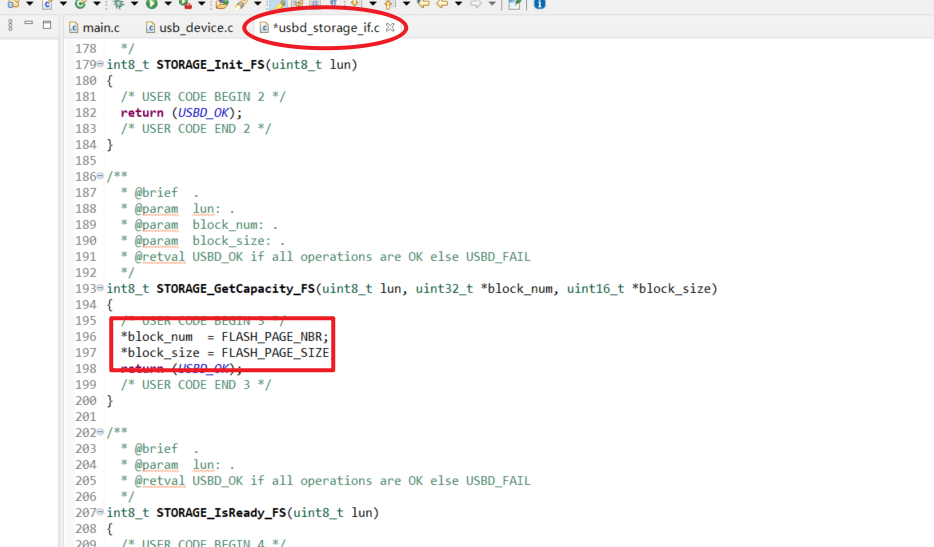Click the @retval comment on line 191
The height and width of the screenshot is (547, 934).
325,257
